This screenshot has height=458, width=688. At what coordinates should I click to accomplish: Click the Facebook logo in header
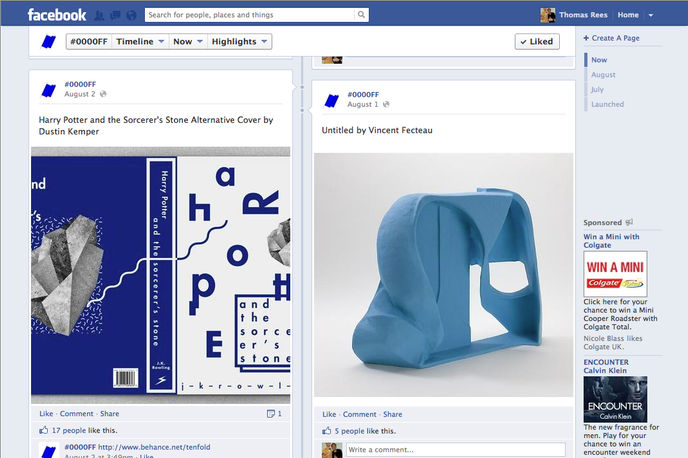click(56, 15)
